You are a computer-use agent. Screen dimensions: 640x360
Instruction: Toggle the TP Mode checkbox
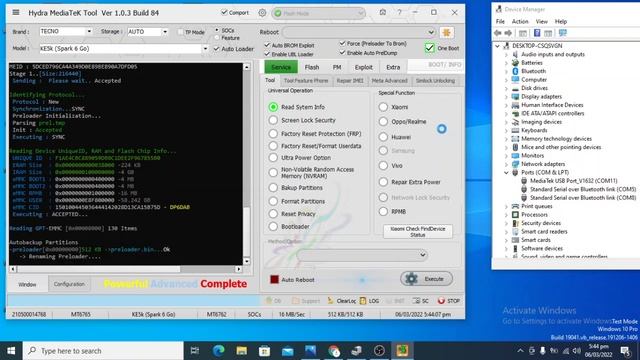point(180,32)
